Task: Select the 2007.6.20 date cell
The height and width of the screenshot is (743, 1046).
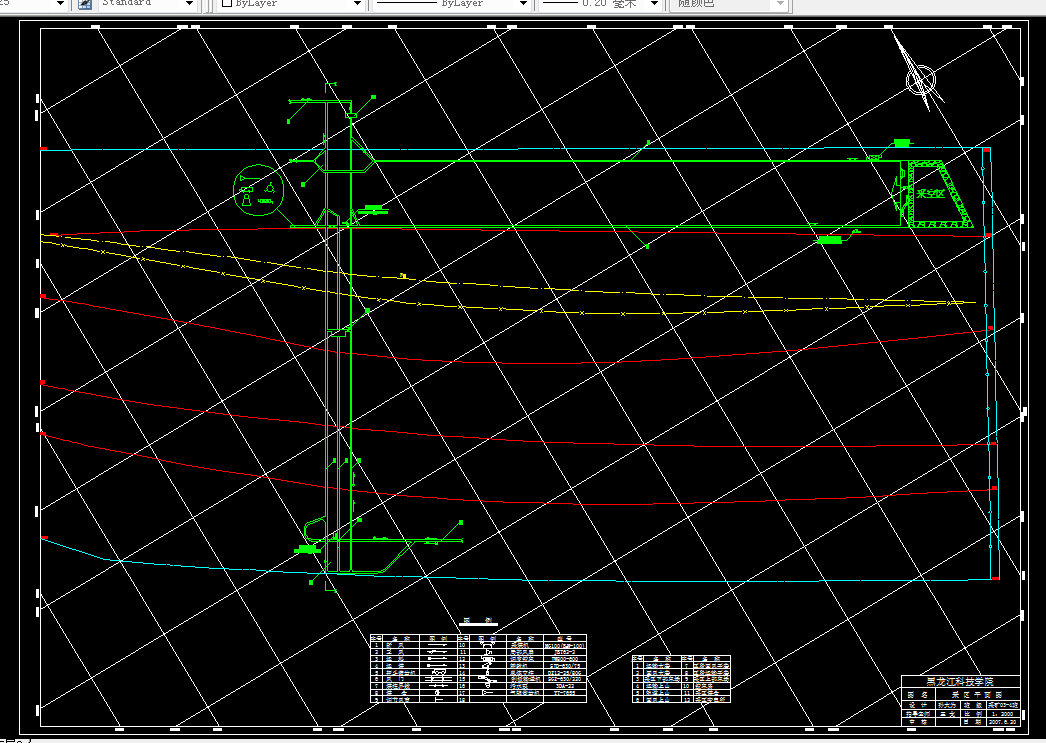Action: (x=1002, y=722)
